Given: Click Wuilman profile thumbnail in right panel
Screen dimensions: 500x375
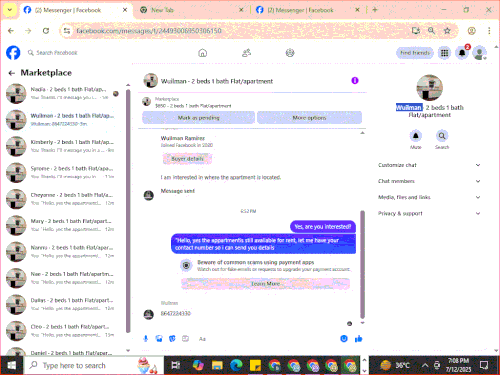Looking at the screenshot, I should pos(430,88).
